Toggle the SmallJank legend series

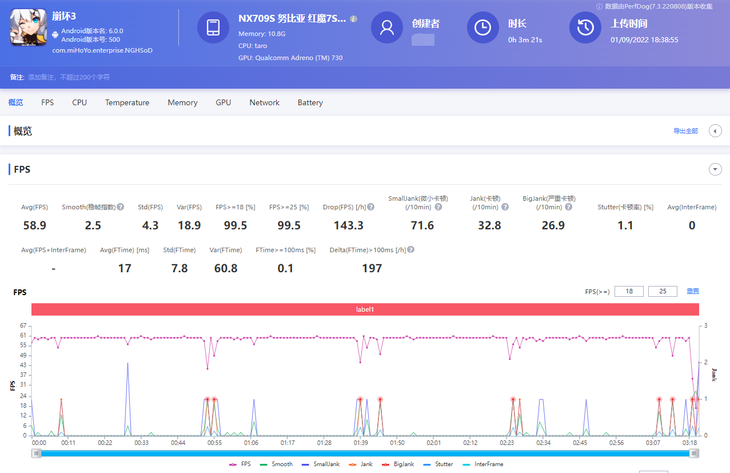(321, 464)
